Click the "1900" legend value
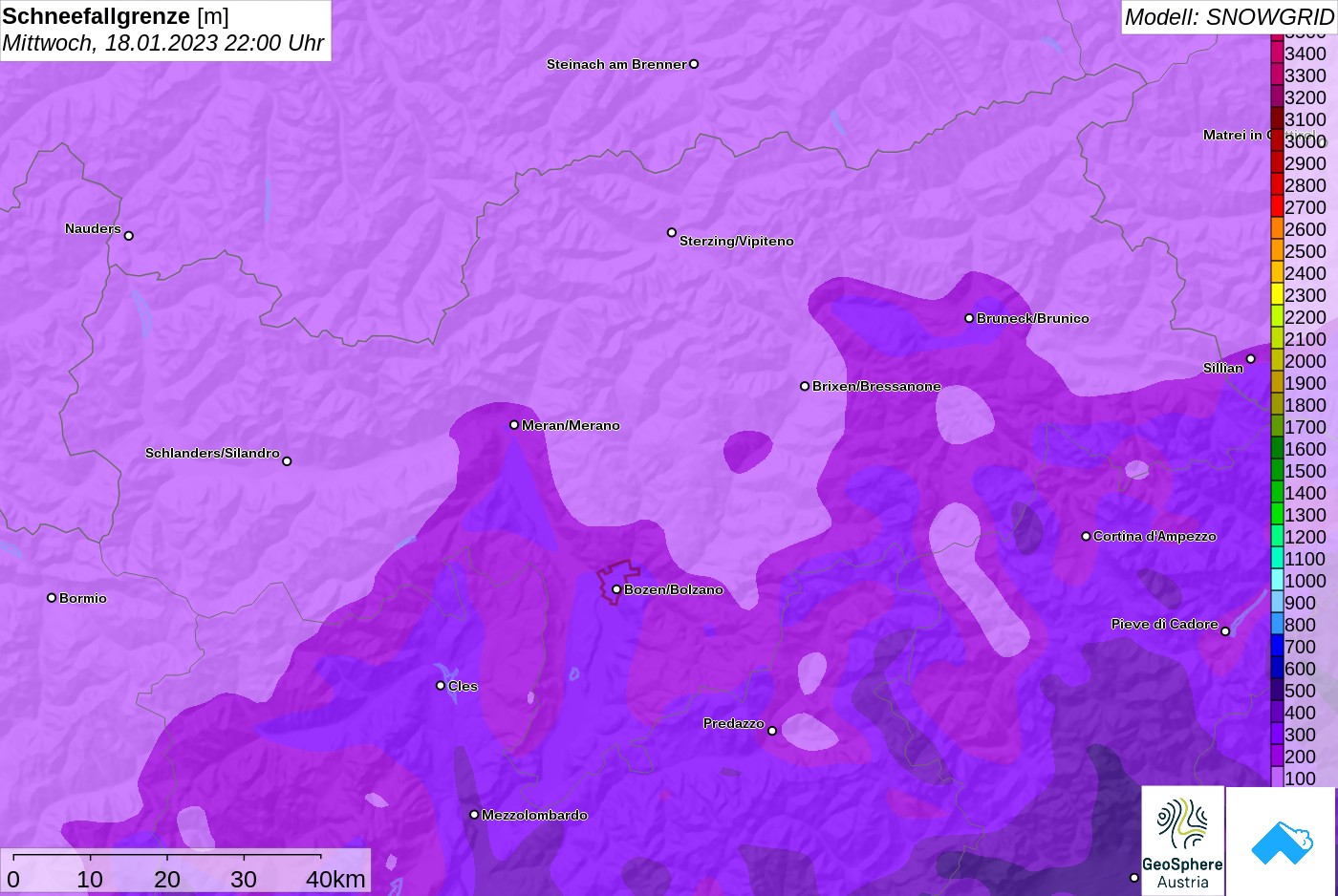This screenshot has width=1338, height=896. 1306,383
